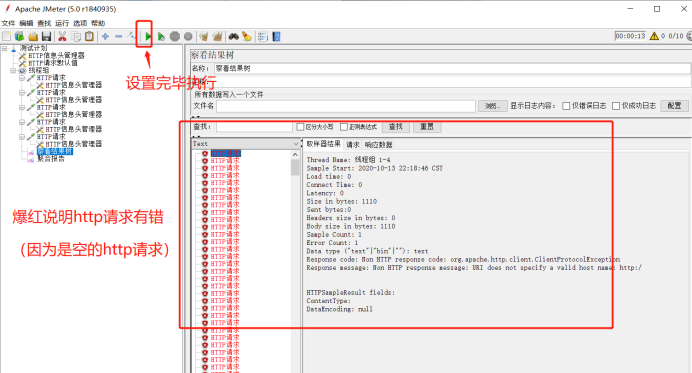Screen dimensions: 692x373
Task: Enable 仅错误日志 checkbox
Action: [566, 106]
